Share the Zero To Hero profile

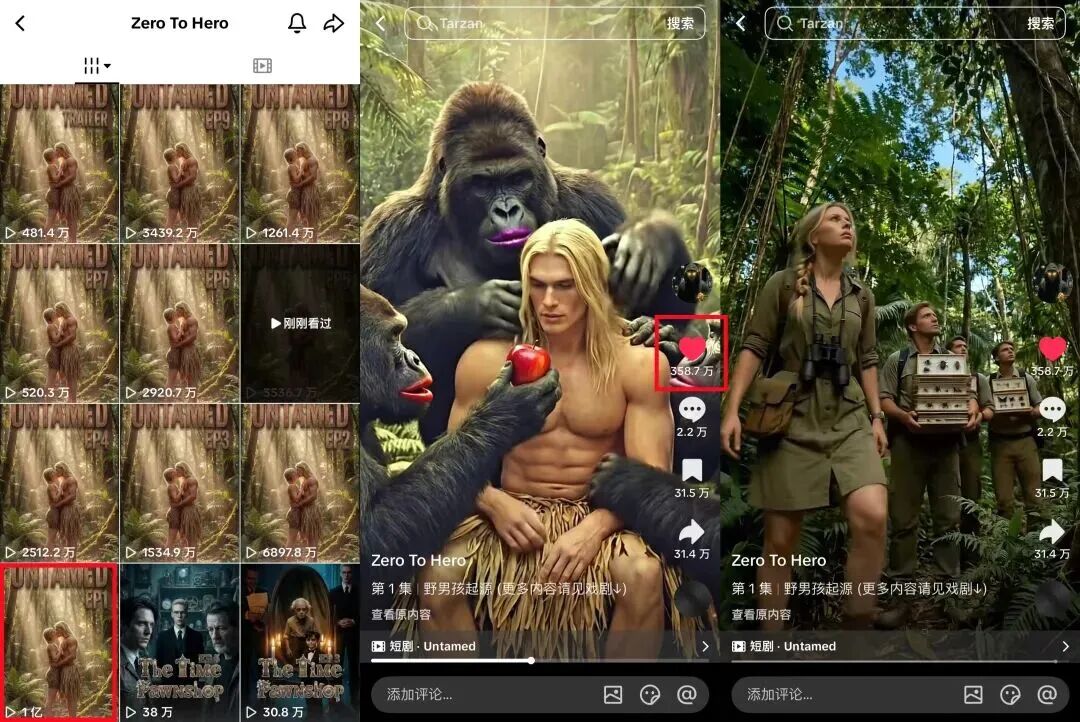pyautogui.click(x=334, y=23)
